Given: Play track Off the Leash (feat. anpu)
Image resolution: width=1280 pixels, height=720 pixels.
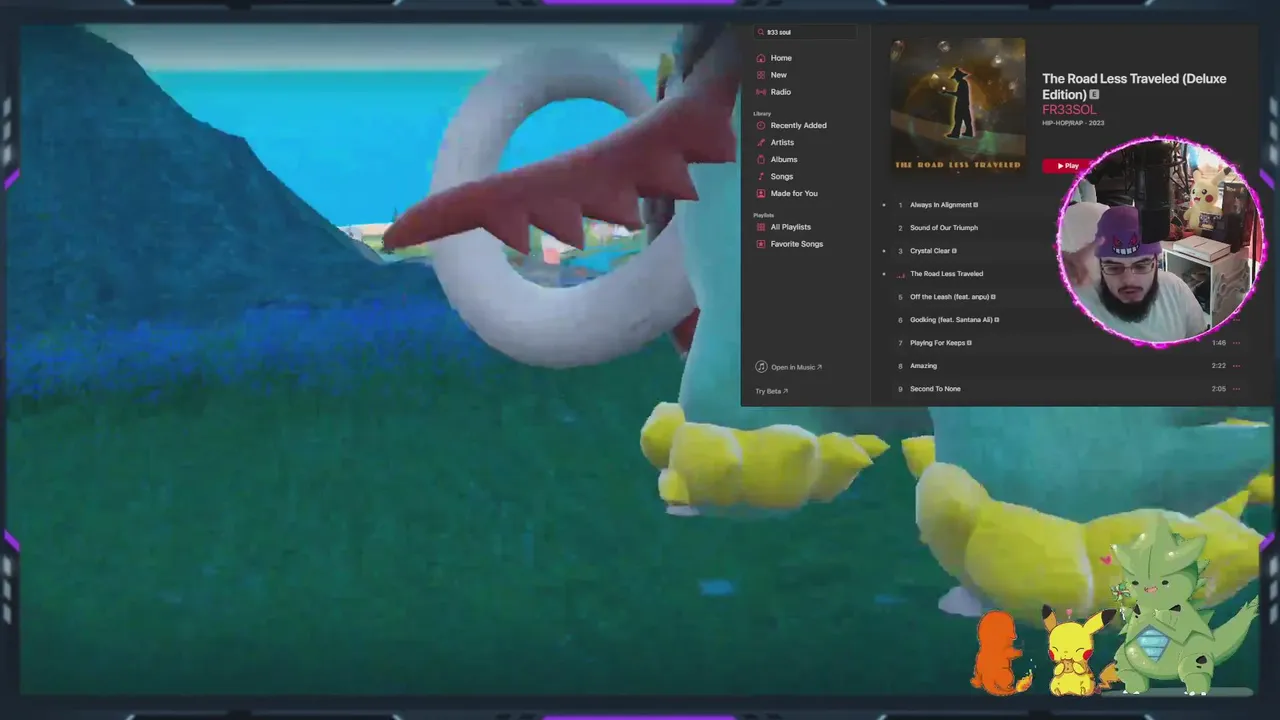Looking at the screenshot, I should pos(952,297).
